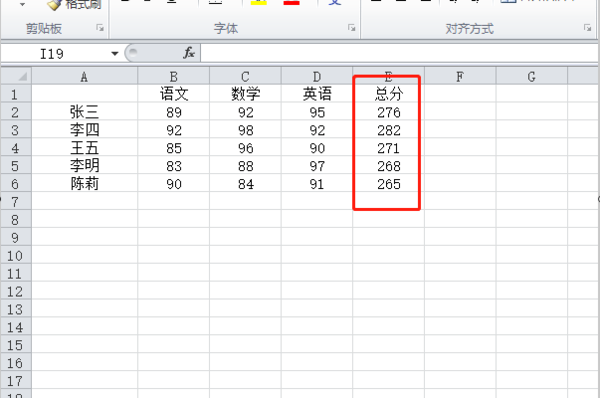
Task: Click 张三's 语文 score 89
Action: [173, 112]
